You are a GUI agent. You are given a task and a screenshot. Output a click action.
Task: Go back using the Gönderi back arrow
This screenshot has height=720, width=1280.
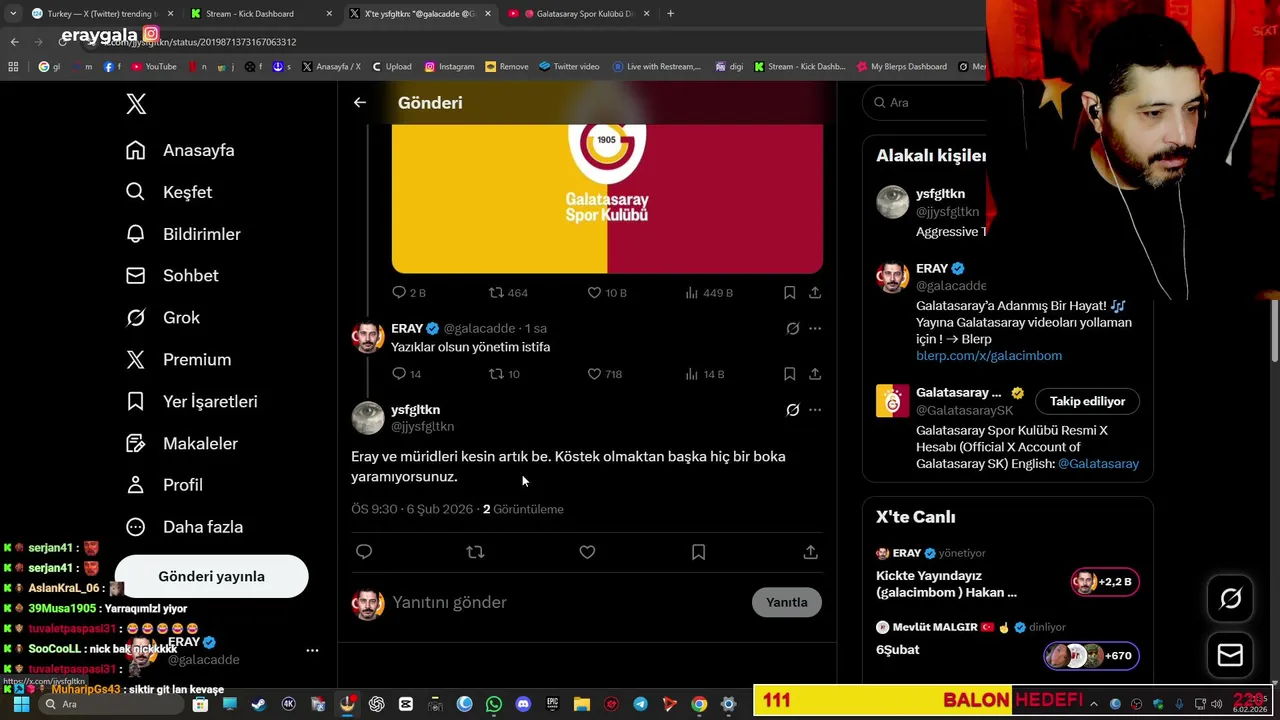(x=360, y=102)
